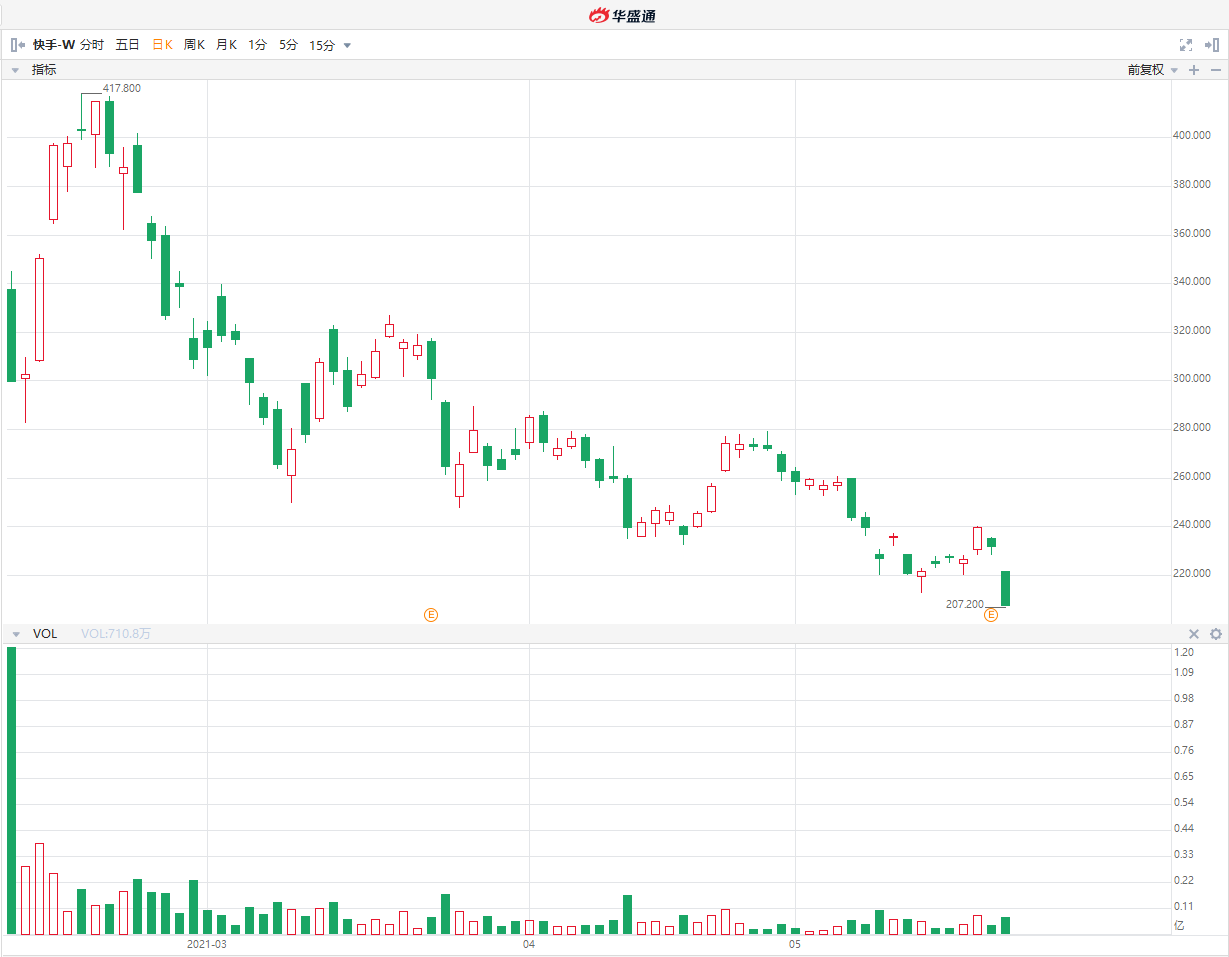Switch to 1分 one-minute chart
Viewport: 1229px width, 957px height.
pos(258,45)
